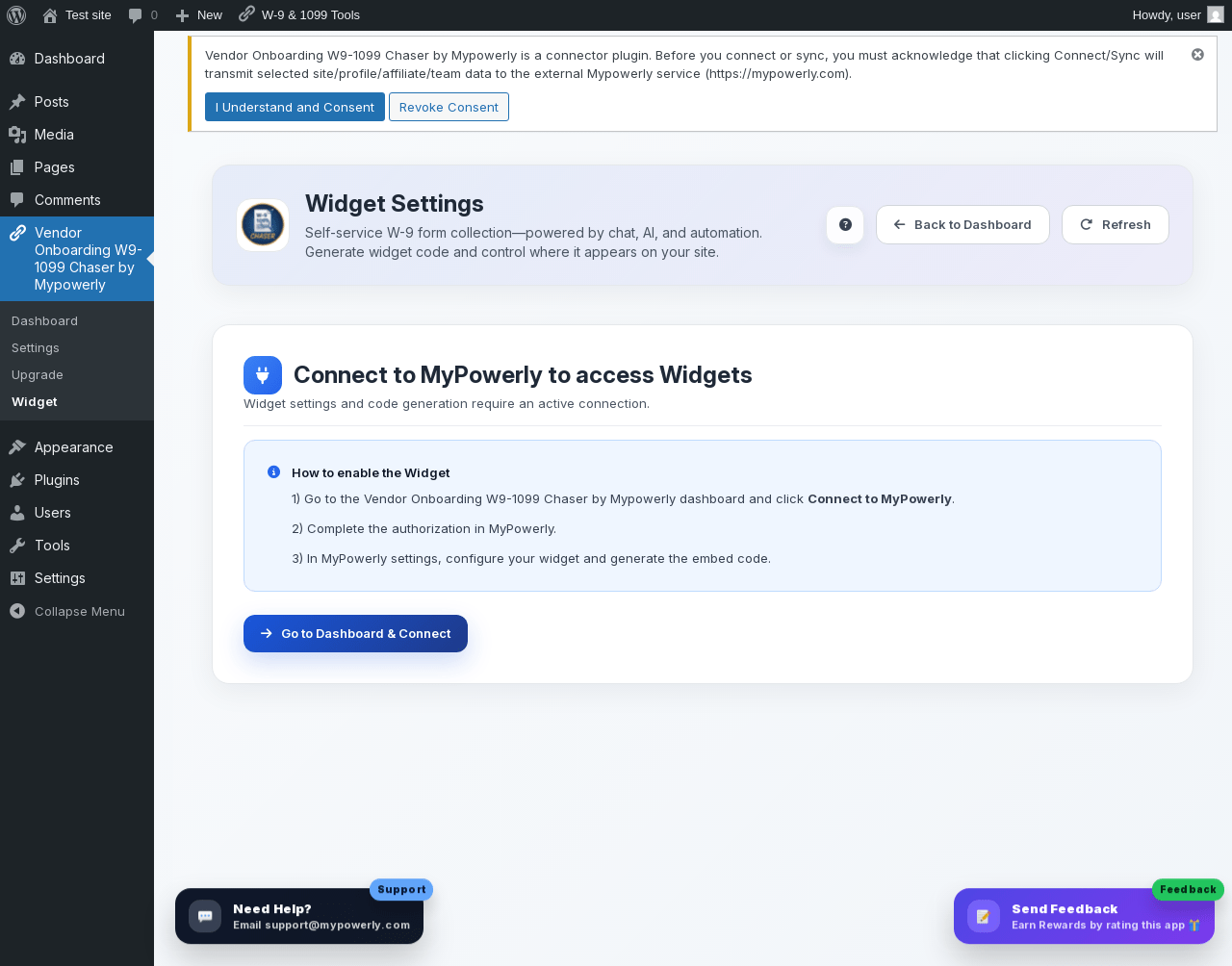Viewport: 1232px width, 966px height.
Task: Open the New content menu
Action: tap(198, 15)
